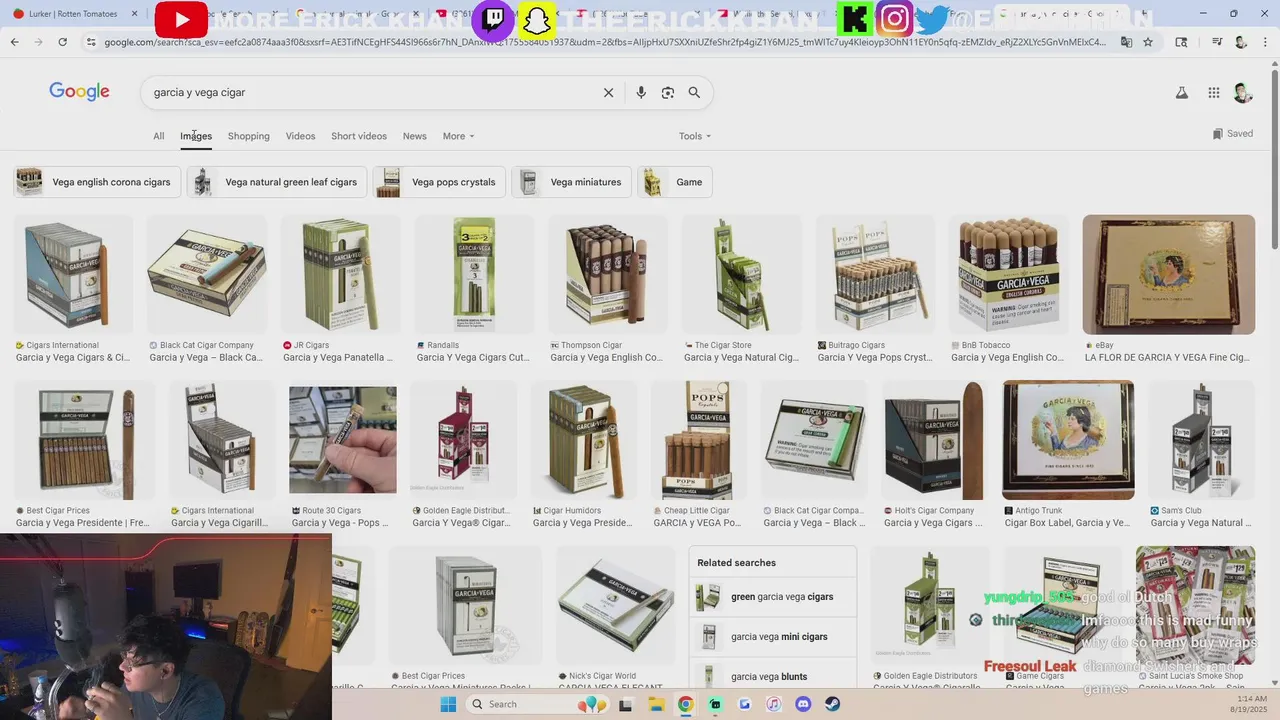Image resolution: width=1280 pixels, height=720 pixels.
Task: Click the Google Lens screen search toolbar icon
Action: tap(1181, 42)
